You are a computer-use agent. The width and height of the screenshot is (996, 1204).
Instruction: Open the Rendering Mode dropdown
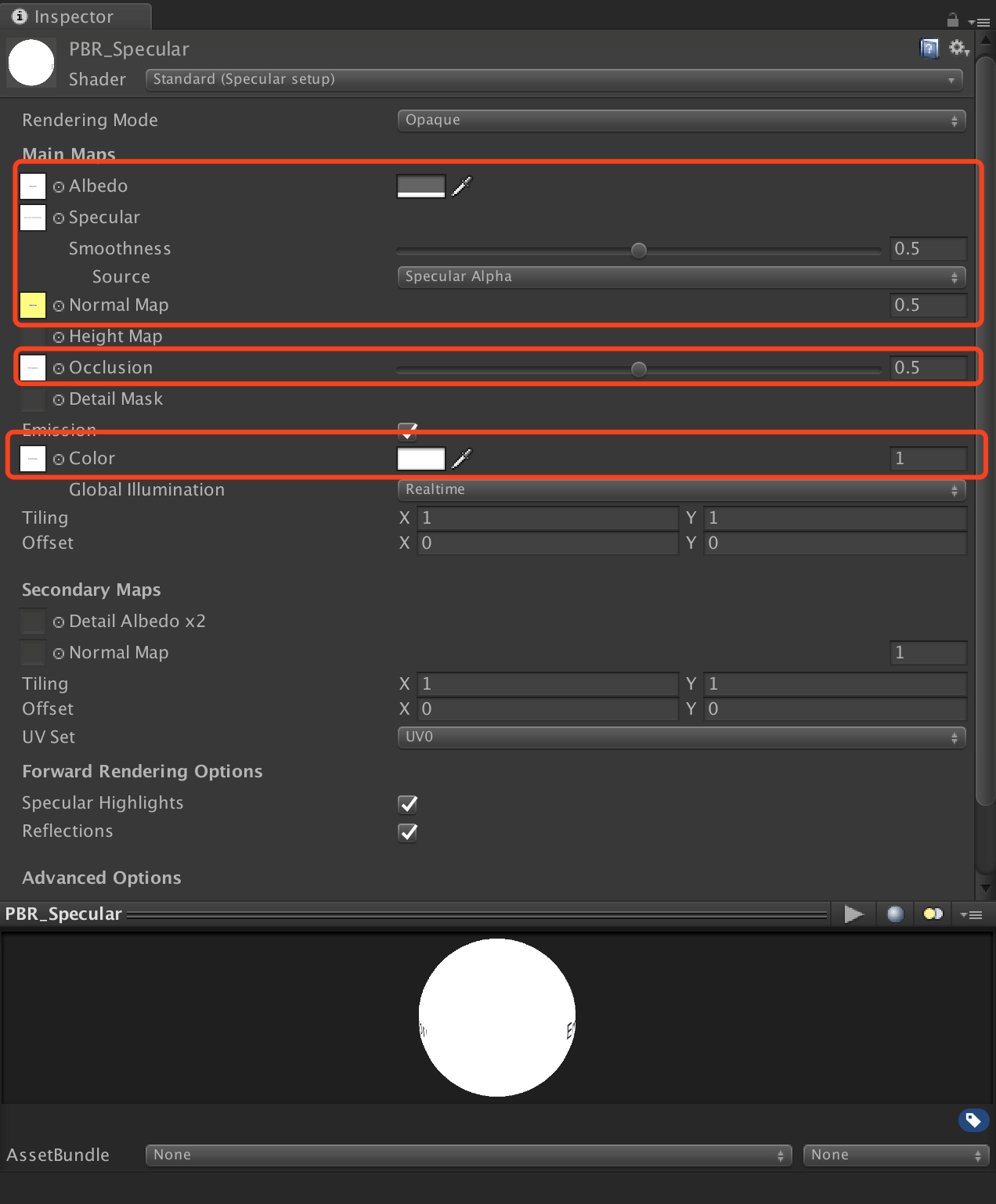(681, 121)
